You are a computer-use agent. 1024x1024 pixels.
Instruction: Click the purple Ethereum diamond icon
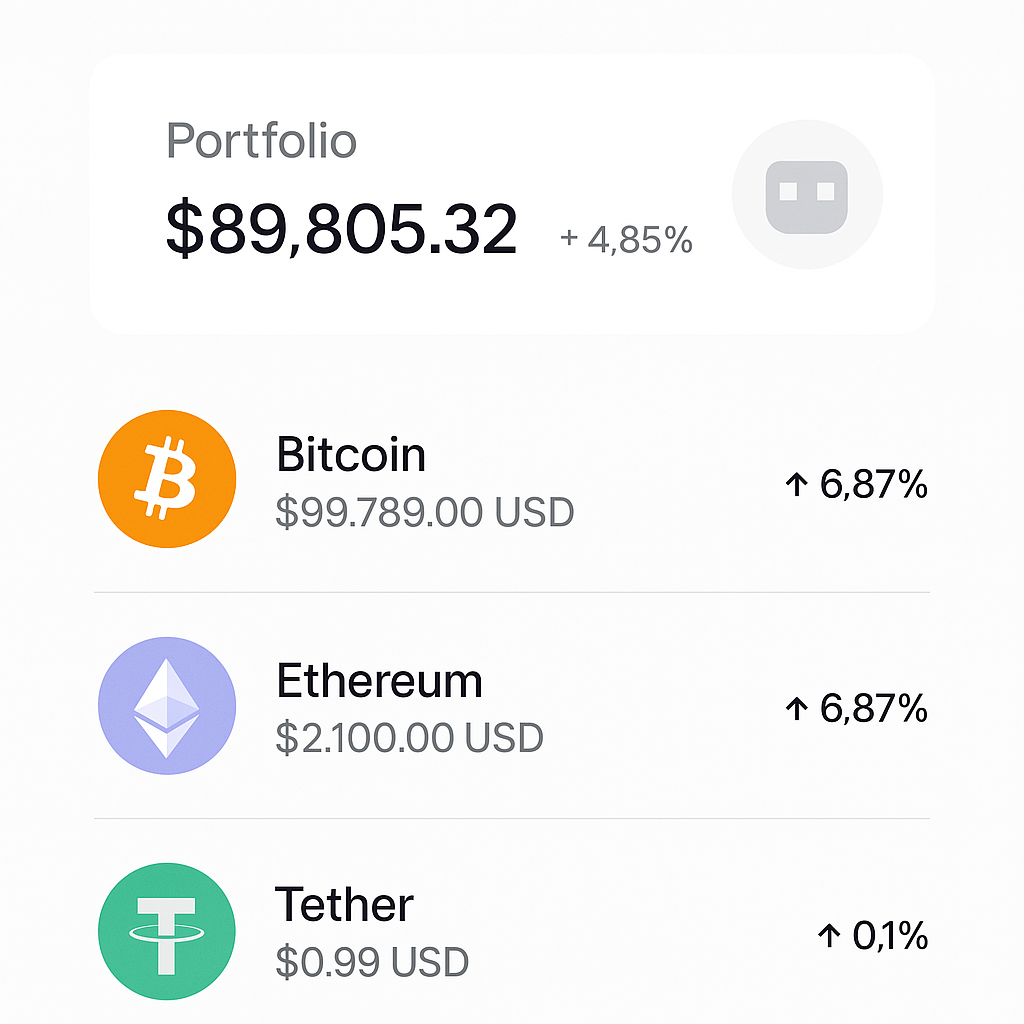pos(167,706)
